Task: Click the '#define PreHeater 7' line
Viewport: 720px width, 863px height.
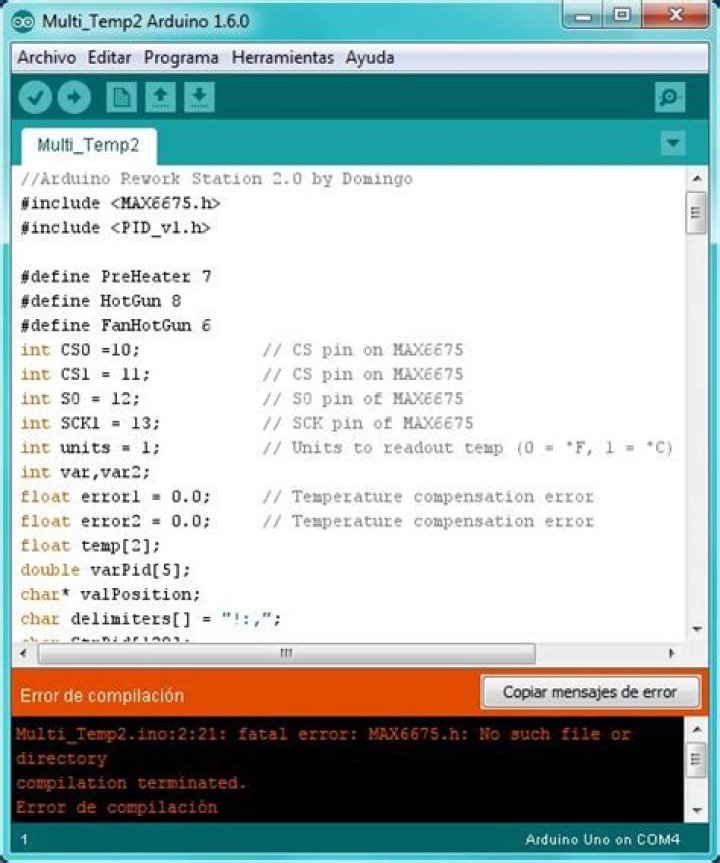Action: tap(116, 276)
